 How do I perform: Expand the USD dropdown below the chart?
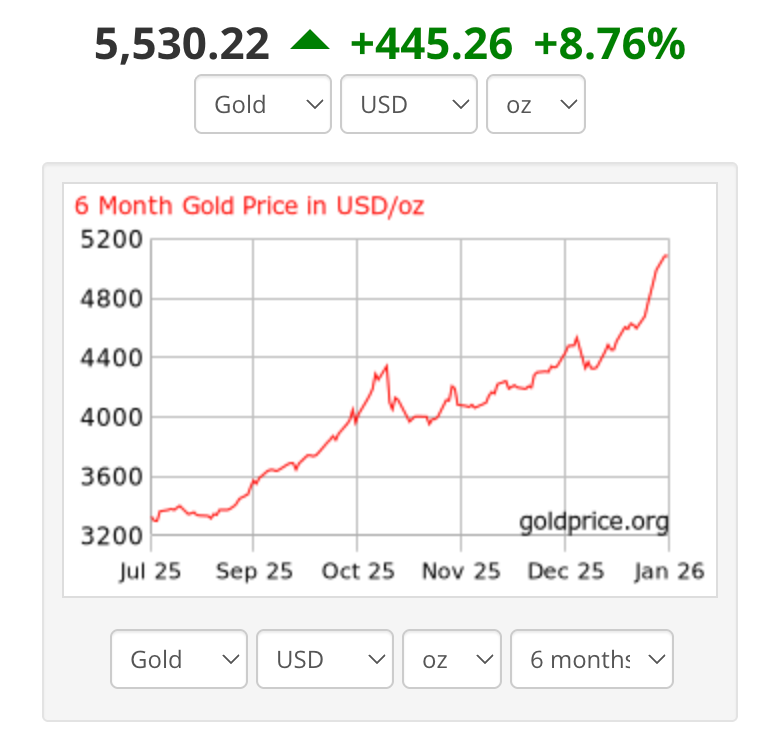323,659
